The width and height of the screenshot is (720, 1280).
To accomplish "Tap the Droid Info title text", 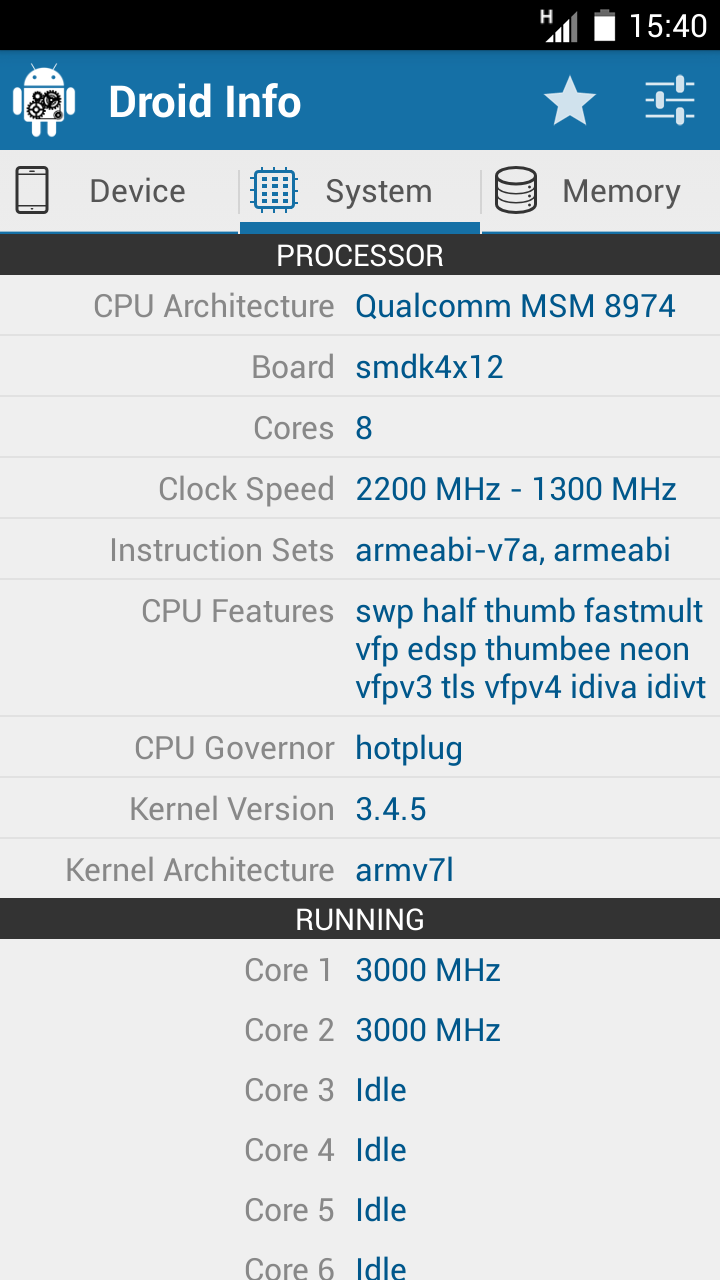I will [x=204, y=102].
